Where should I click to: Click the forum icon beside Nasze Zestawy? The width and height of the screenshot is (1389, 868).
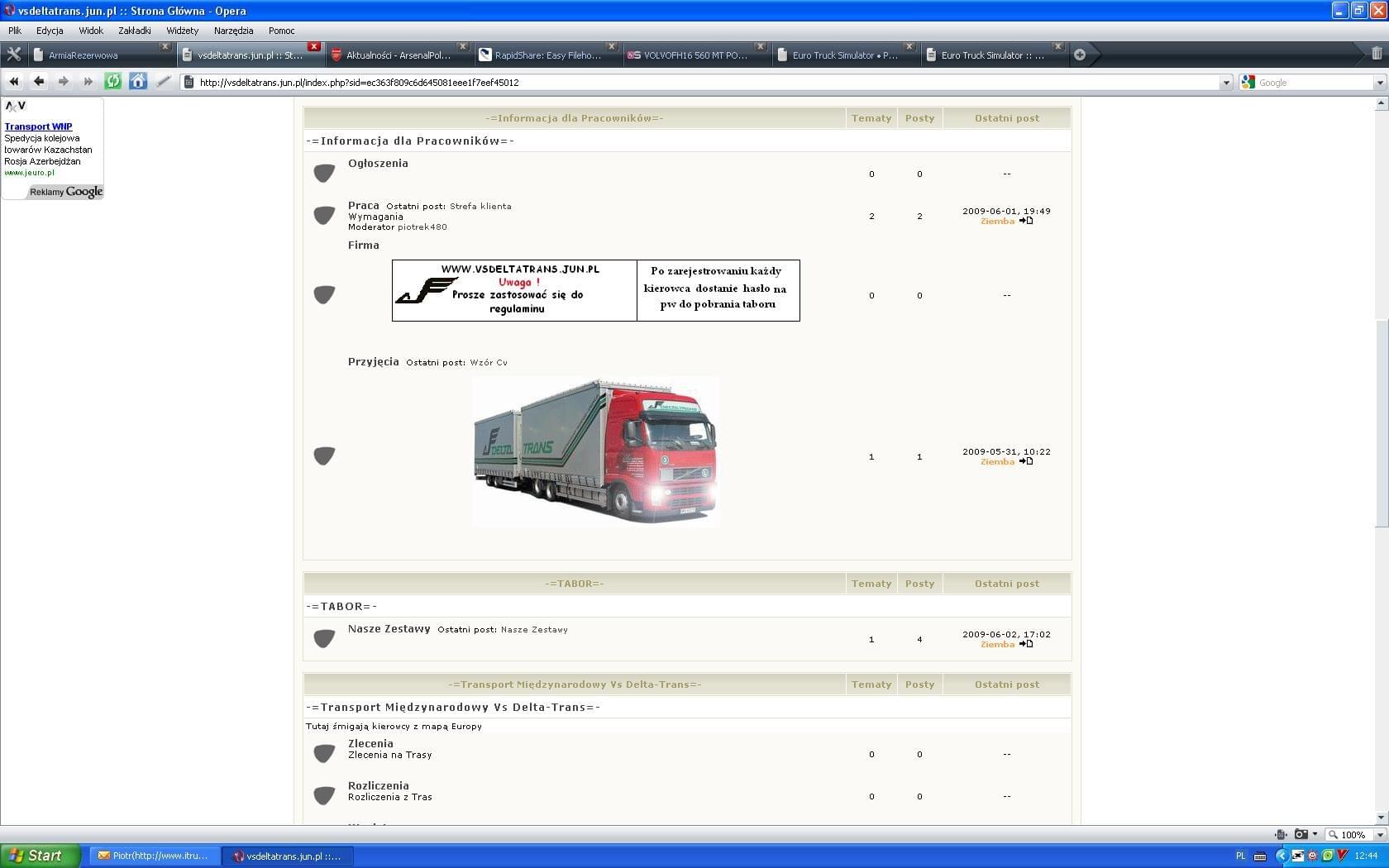(x=324, y=638)
